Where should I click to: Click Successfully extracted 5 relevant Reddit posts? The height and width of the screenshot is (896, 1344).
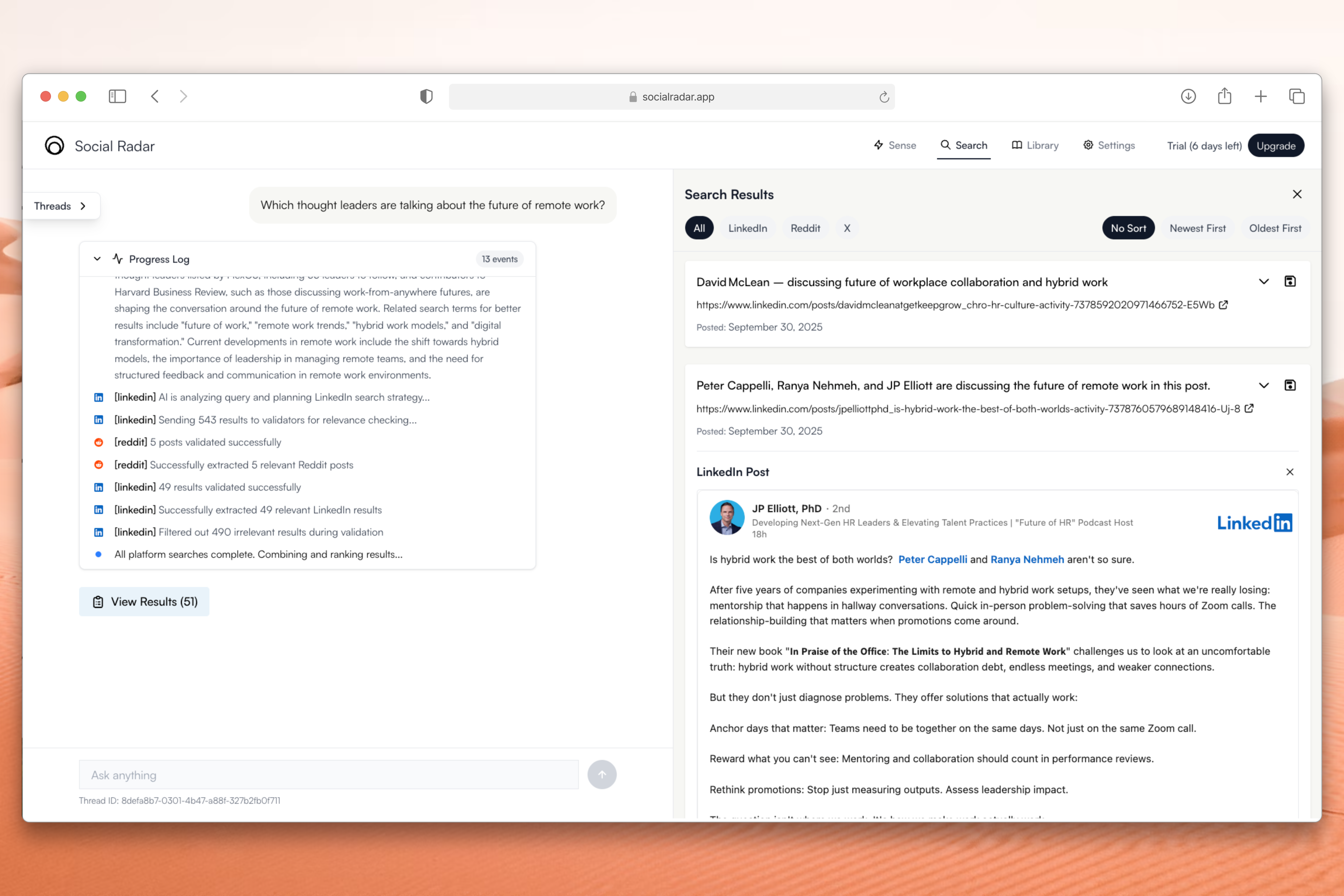tap(234, 465)
